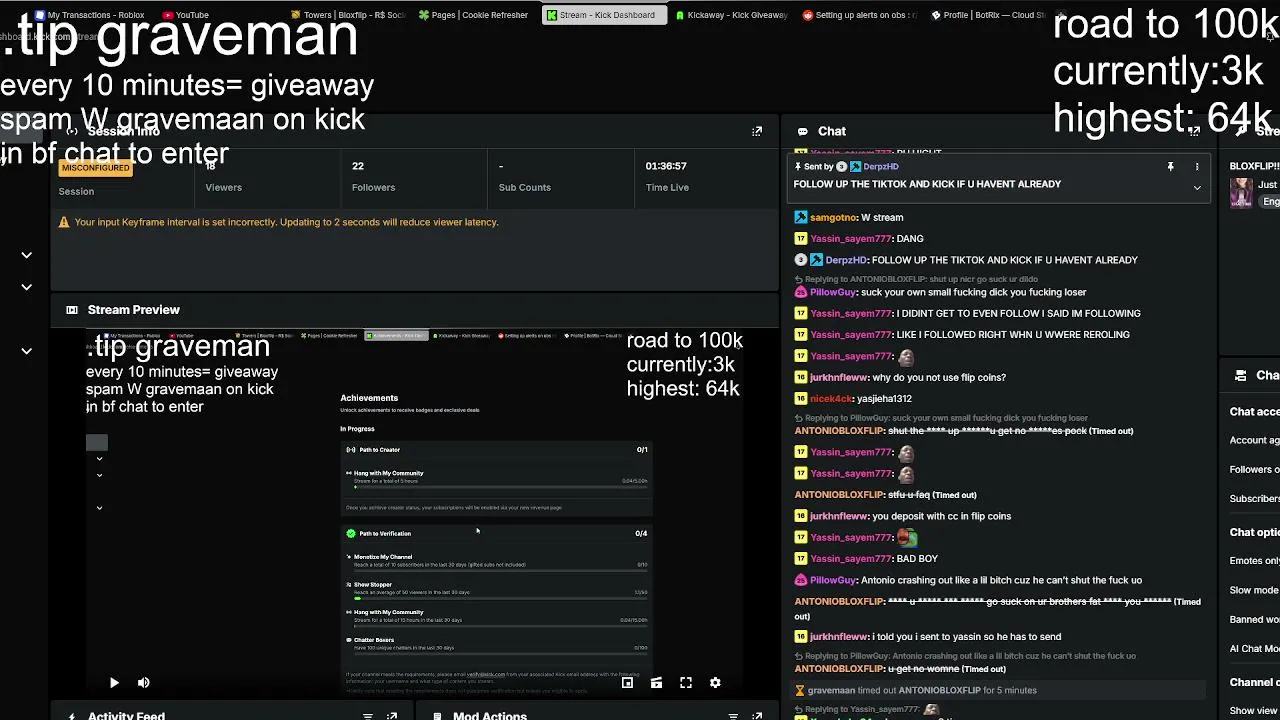Click the Stream Preview panel icon

(x=72, y=310)
